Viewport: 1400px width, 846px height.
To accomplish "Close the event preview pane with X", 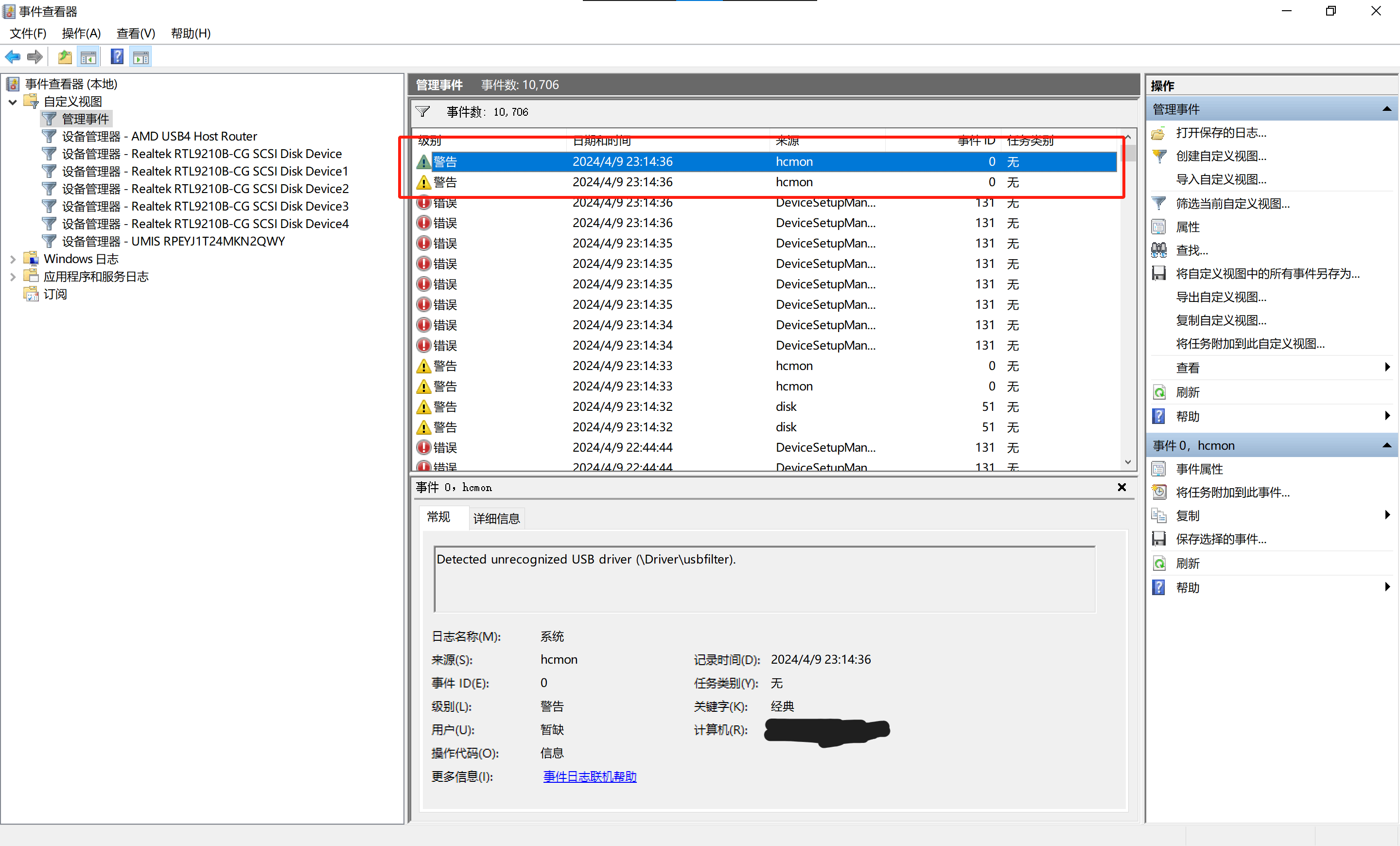I will pos(1121,487).
